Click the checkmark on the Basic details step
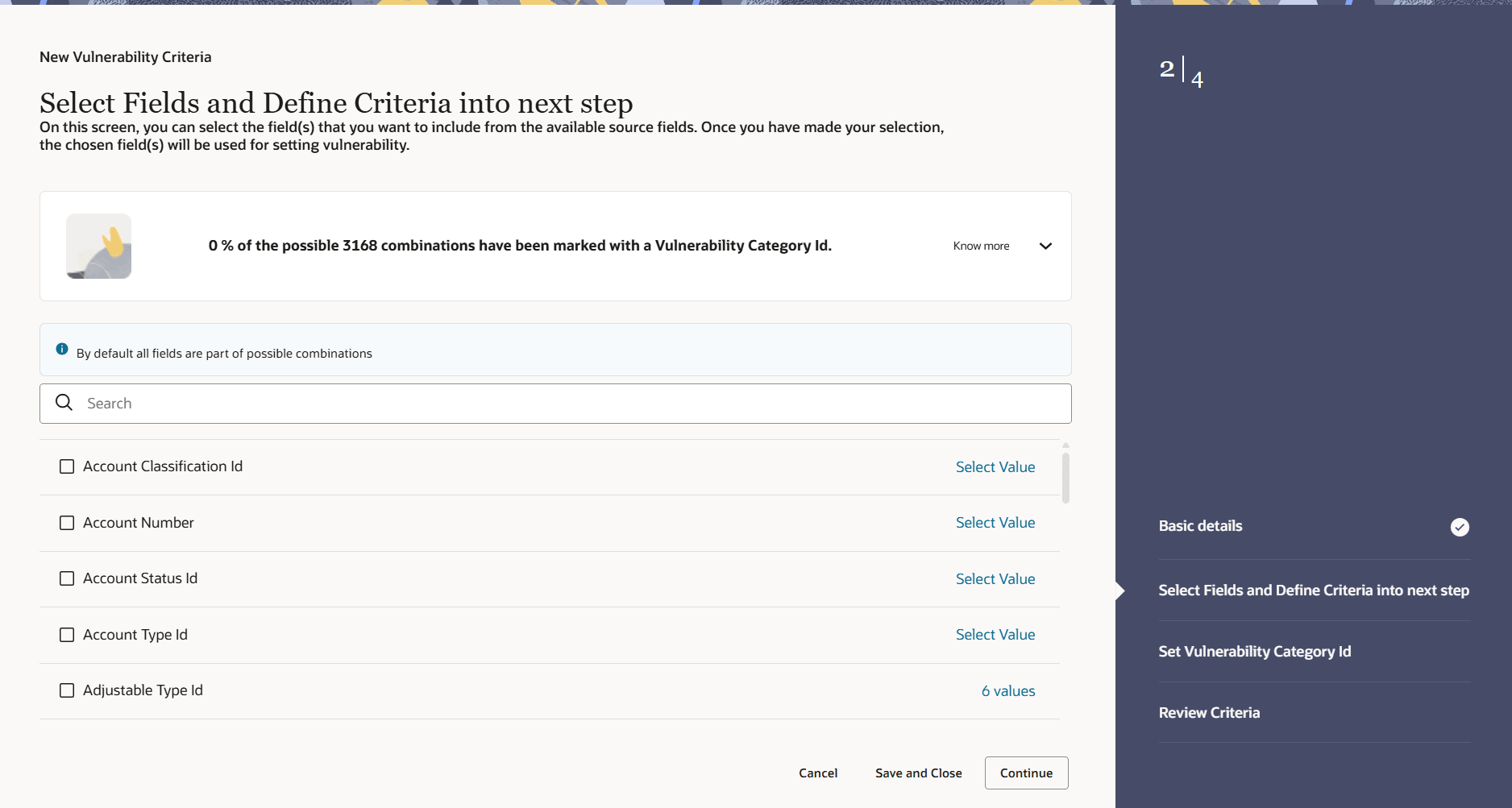The image size is (1512, 808). tap(1460, 527)
